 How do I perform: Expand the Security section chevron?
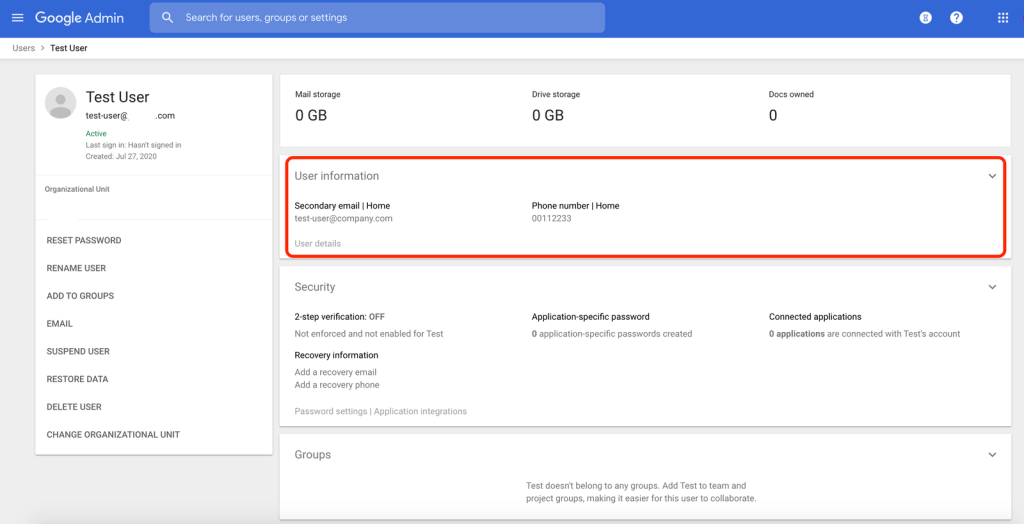tap(992, 287)
